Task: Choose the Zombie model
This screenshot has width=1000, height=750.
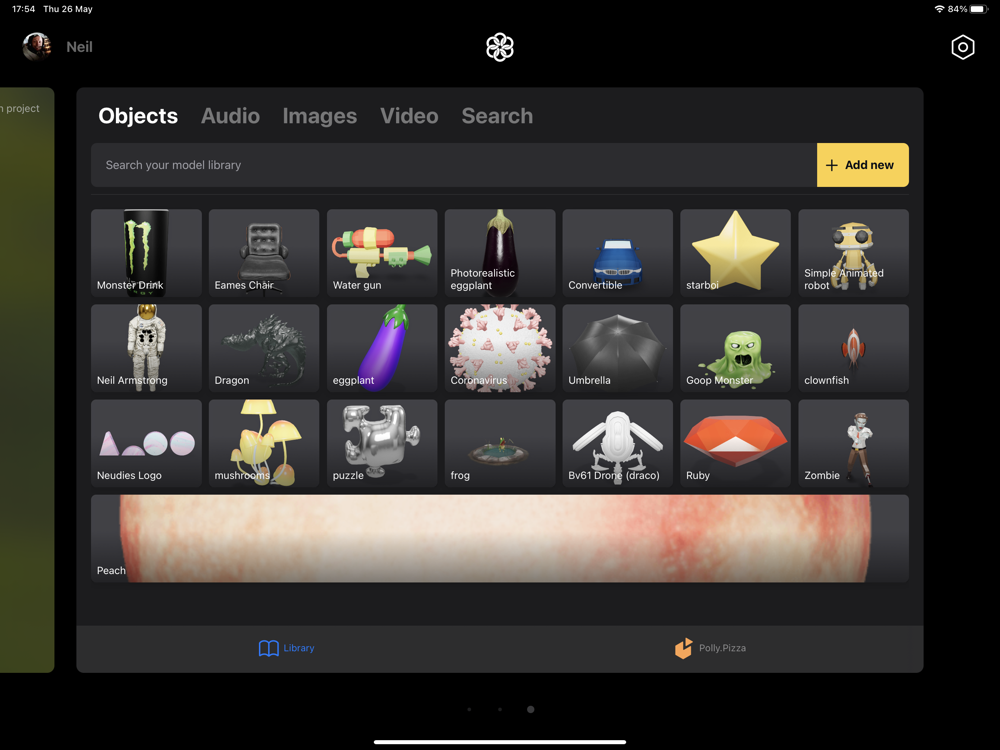Action: click(853, 443)
